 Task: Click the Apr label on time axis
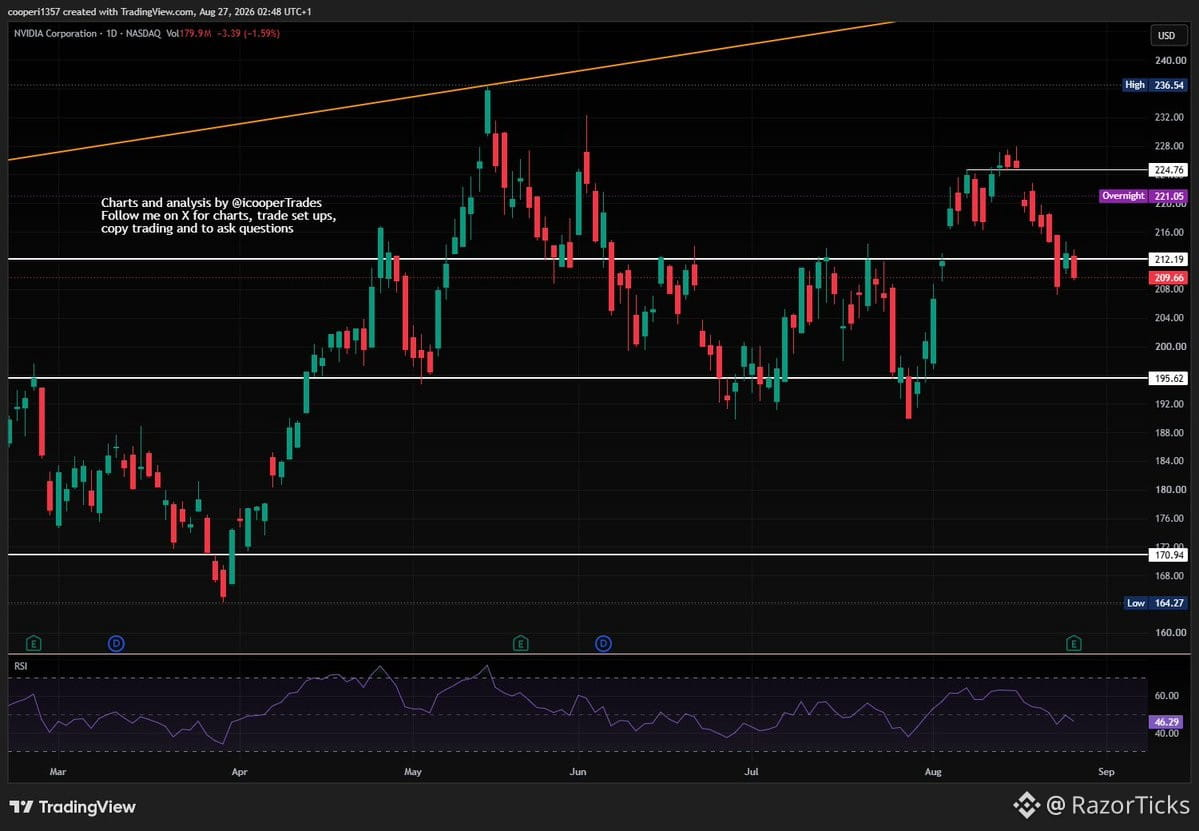point(239,771)
